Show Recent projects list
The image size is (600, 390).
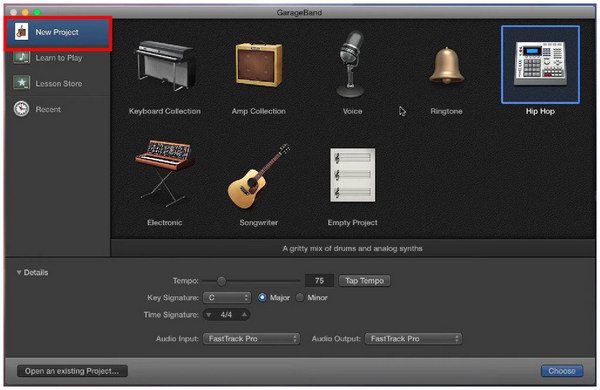click(x=58, y=109)
